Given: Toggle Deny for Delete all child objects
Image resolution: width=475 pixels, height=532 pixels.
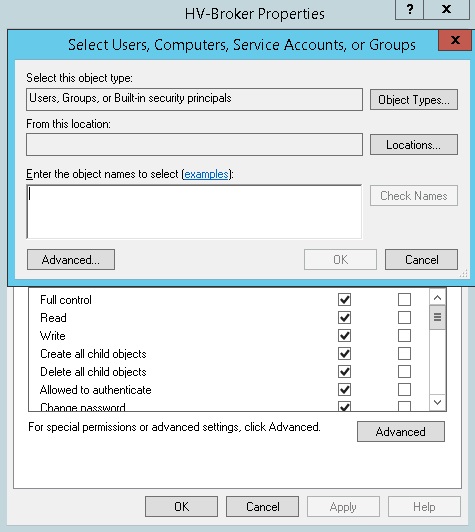Looking at the screenshot, I should click(x=404, y=372).
